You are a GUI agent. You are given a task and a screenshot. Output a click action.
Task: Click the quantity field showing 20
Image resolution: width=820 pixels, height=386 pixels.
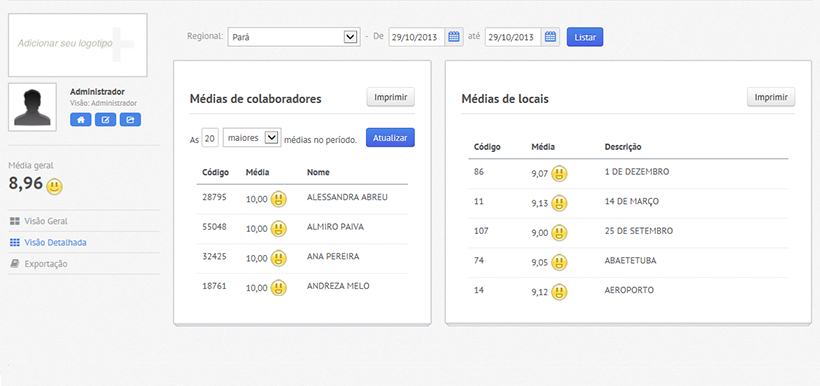coord(210,138)
